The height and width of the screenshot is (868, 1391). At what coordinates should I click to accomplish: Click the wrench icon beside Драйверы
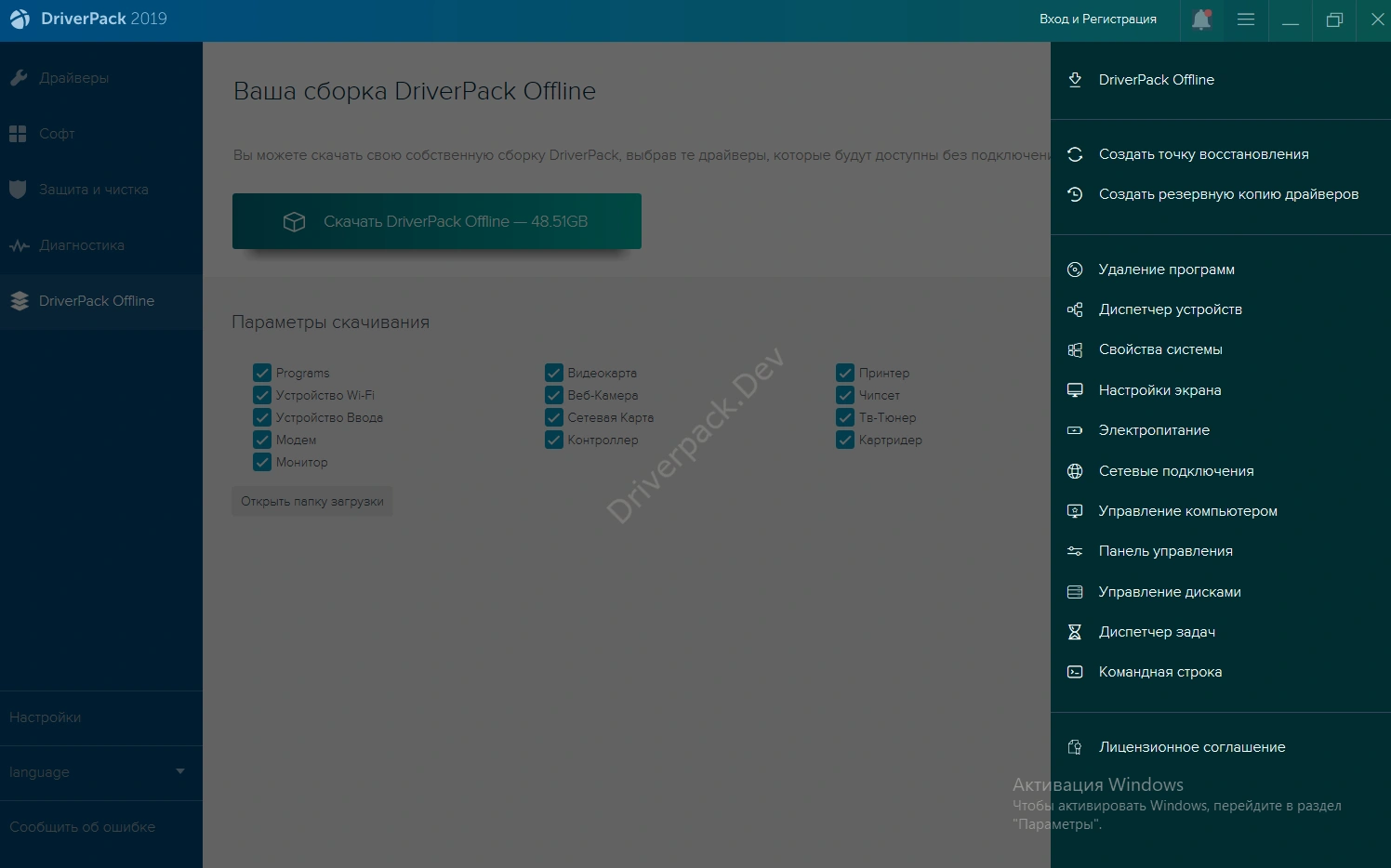coord(19,78)
